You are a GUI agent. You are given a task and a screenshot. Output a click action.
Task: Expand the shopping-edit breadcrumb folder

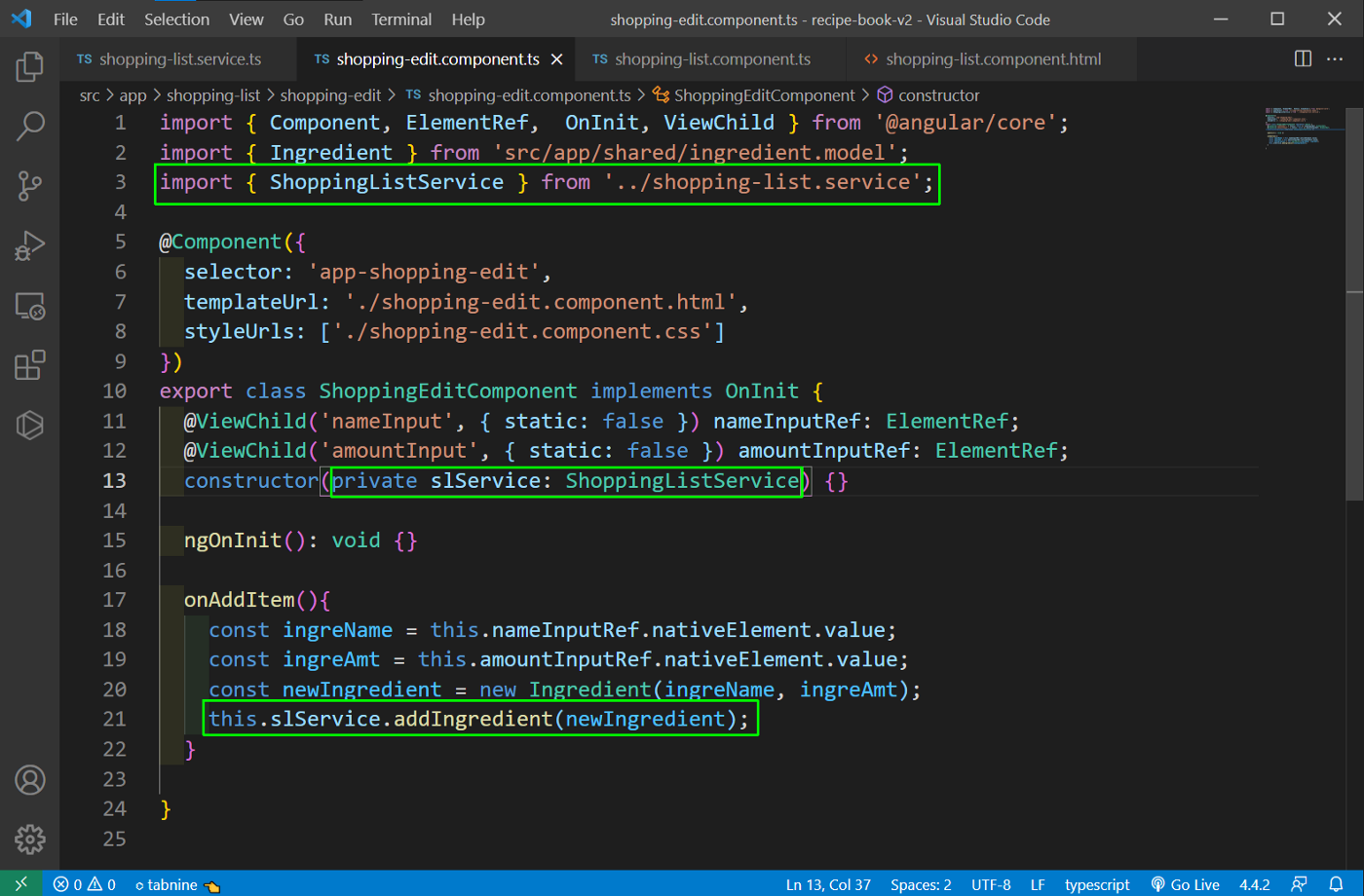point(330,95)
